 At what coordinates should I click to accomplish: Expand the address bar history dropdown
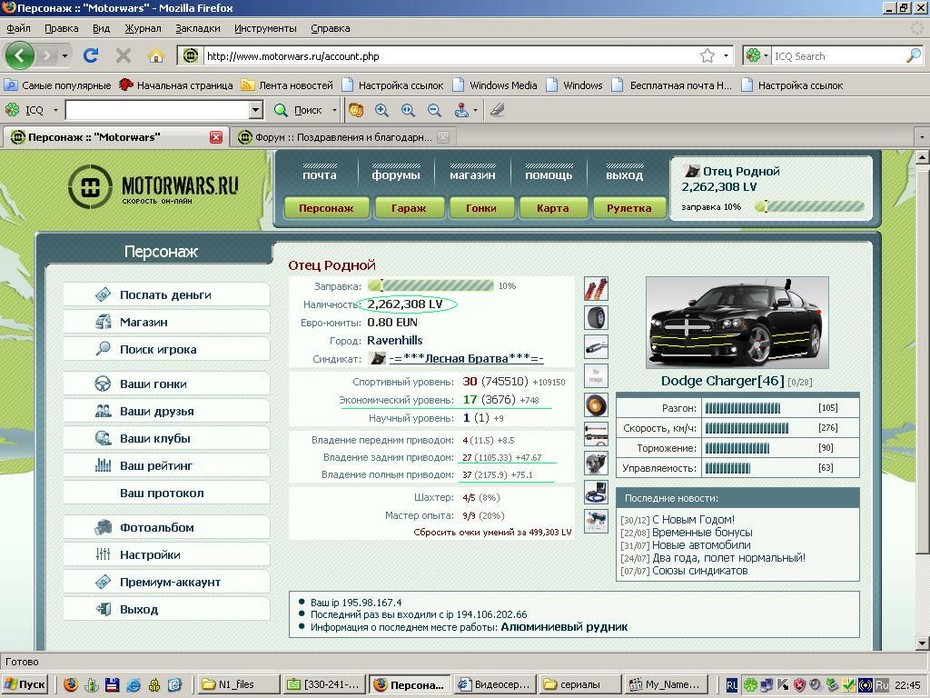click(x=726, y=56)
